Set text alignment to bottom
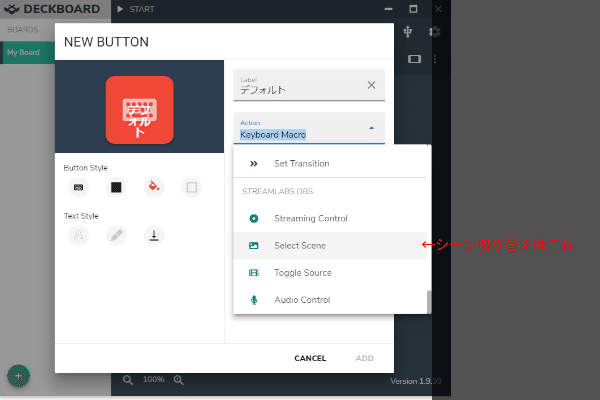The width and height of the screenshot is (600, 400). coord(154,235)
